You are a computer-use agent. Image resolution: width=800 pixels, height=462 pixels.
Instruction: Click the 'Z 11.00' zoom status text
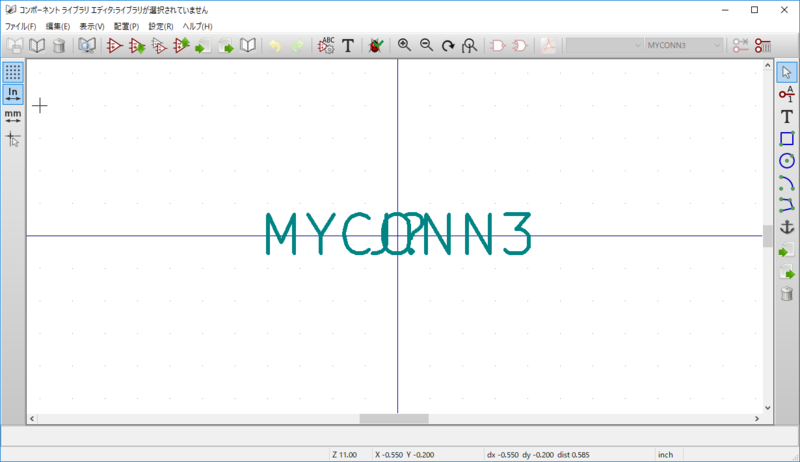344,454
